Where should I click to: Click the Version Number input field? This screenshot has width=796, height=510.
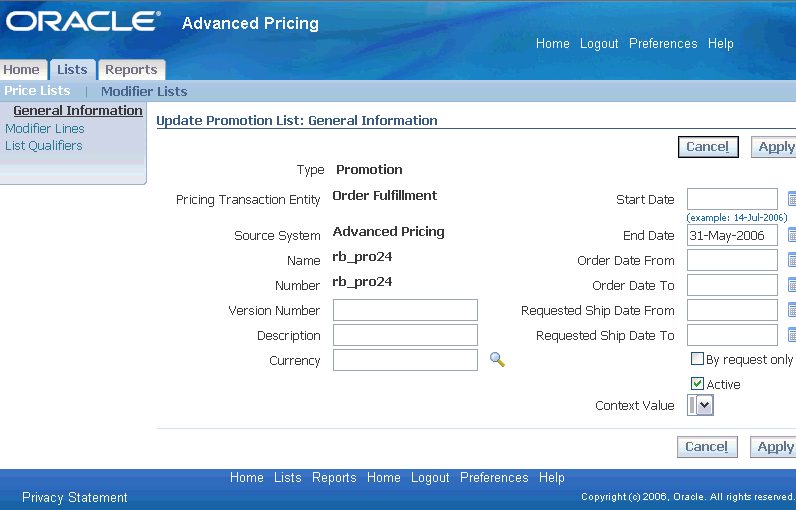point(405,310)
